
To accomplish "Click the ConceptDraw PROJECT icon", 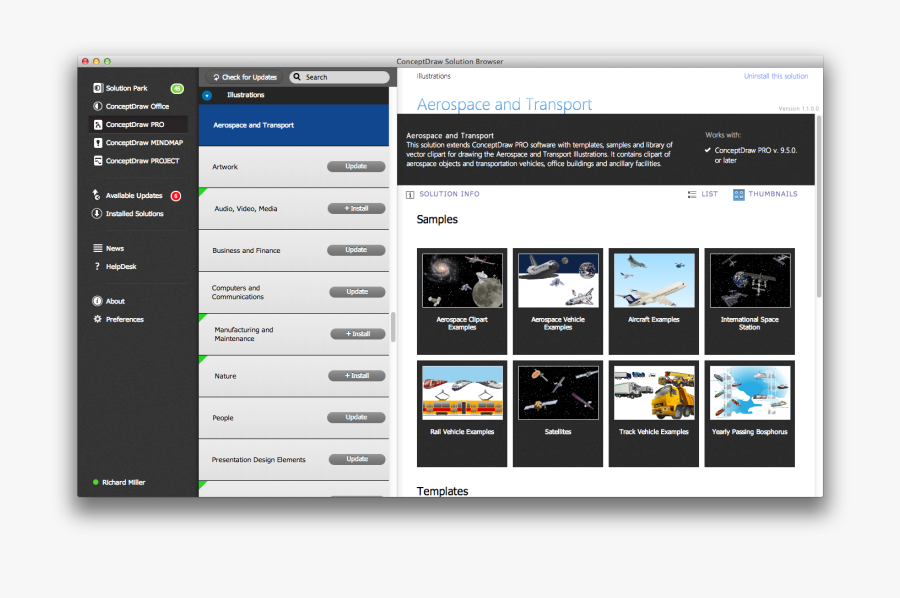I will (98, 161).
